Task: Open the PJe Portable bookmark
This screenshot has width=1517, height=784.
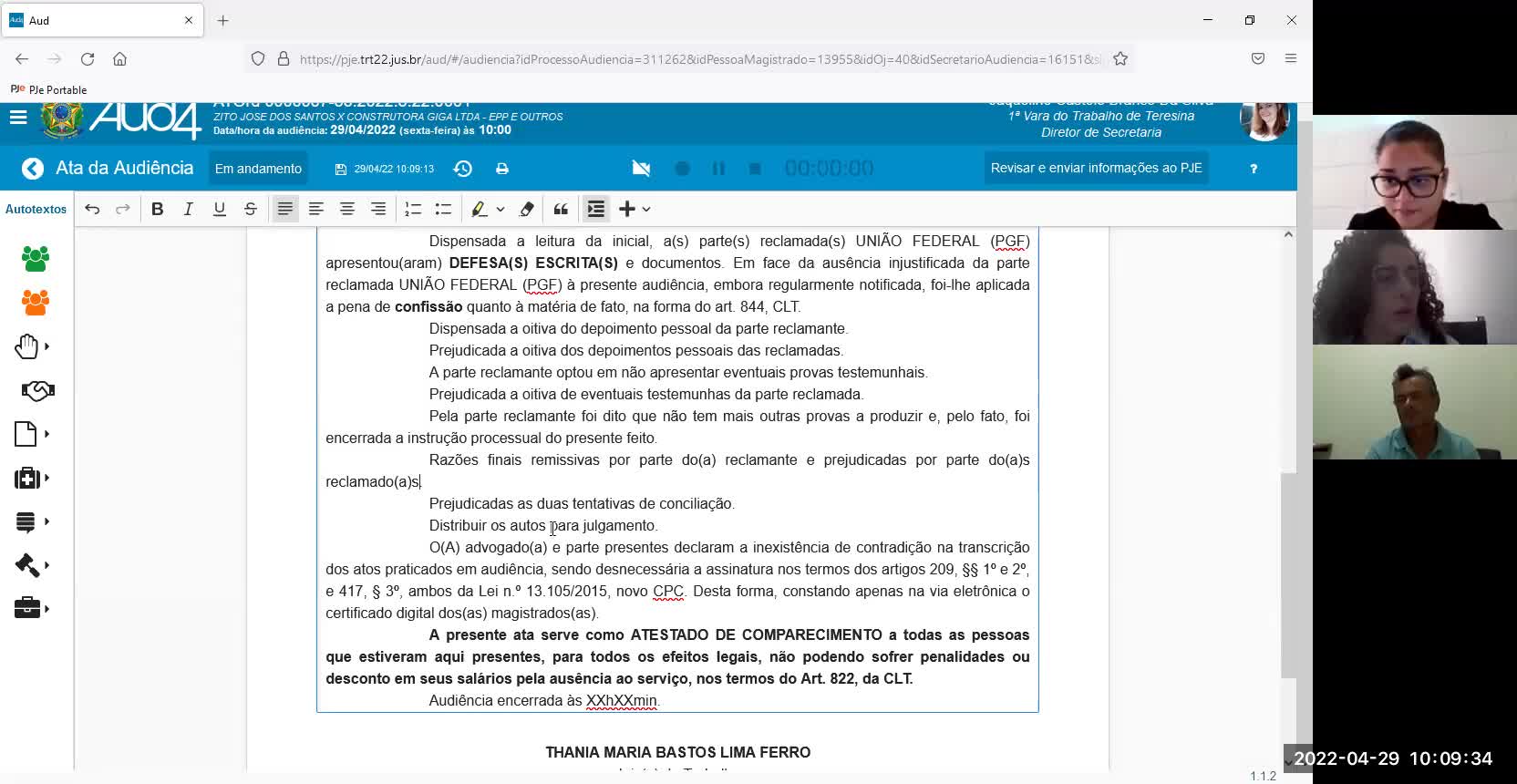Action: click(x=48, y=89)
